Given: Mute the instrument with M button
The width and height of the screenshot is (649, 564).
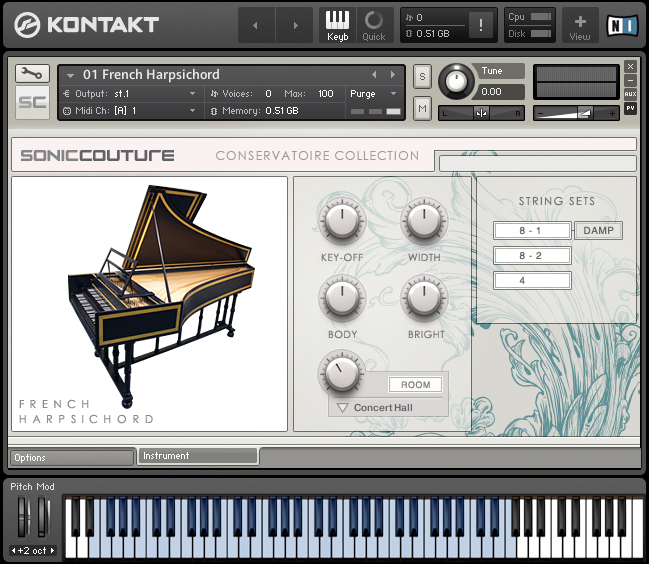Looking at the screenshot, I should coord(422,108).
